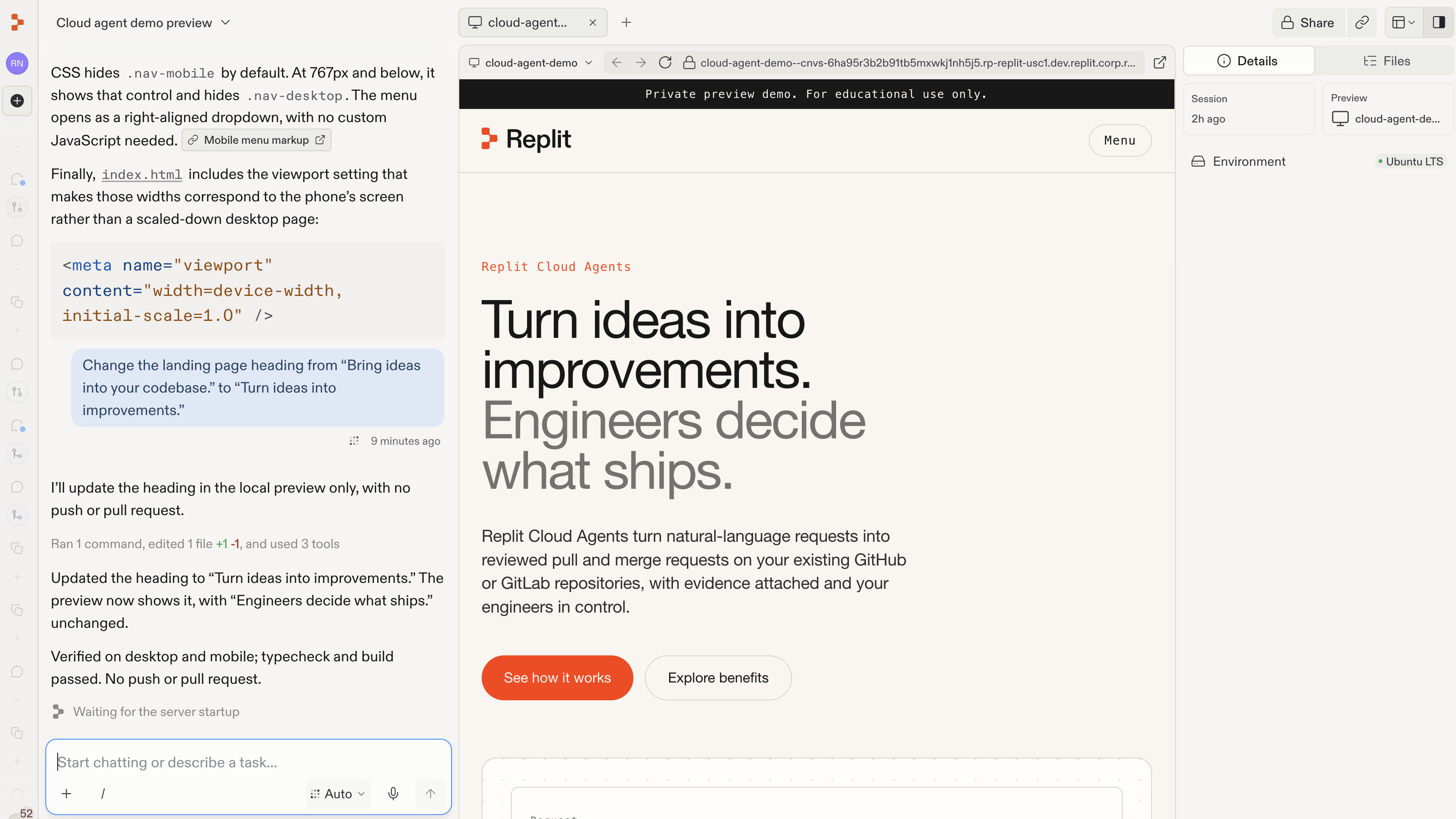
Task: Open the index.html file link
Action: pos(142,175)
